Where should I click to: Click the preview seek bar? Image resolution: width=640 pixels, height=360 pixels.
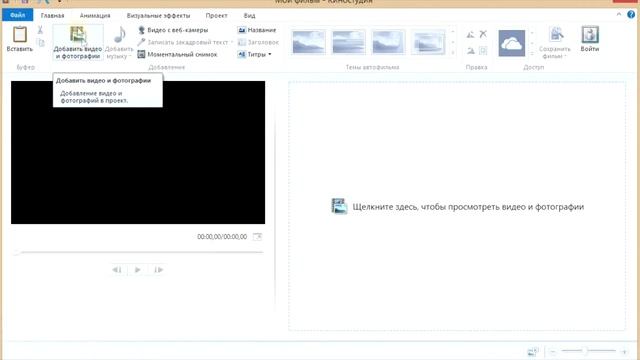[x=139, y=252]
